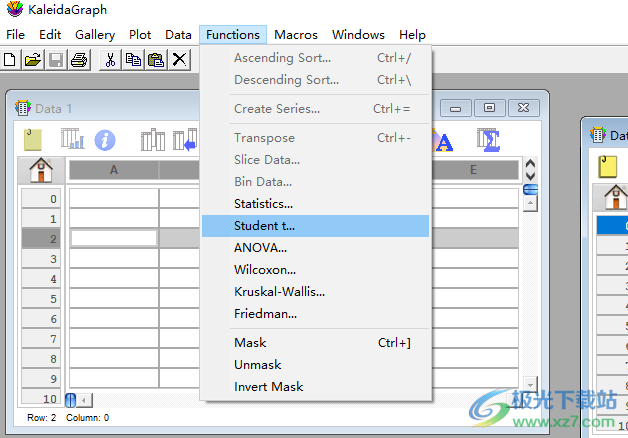Image resolution: width=628 pixels, height=438 pixels.
Task: Click the home icon in Data 1 window
Action: coord(41,171)
